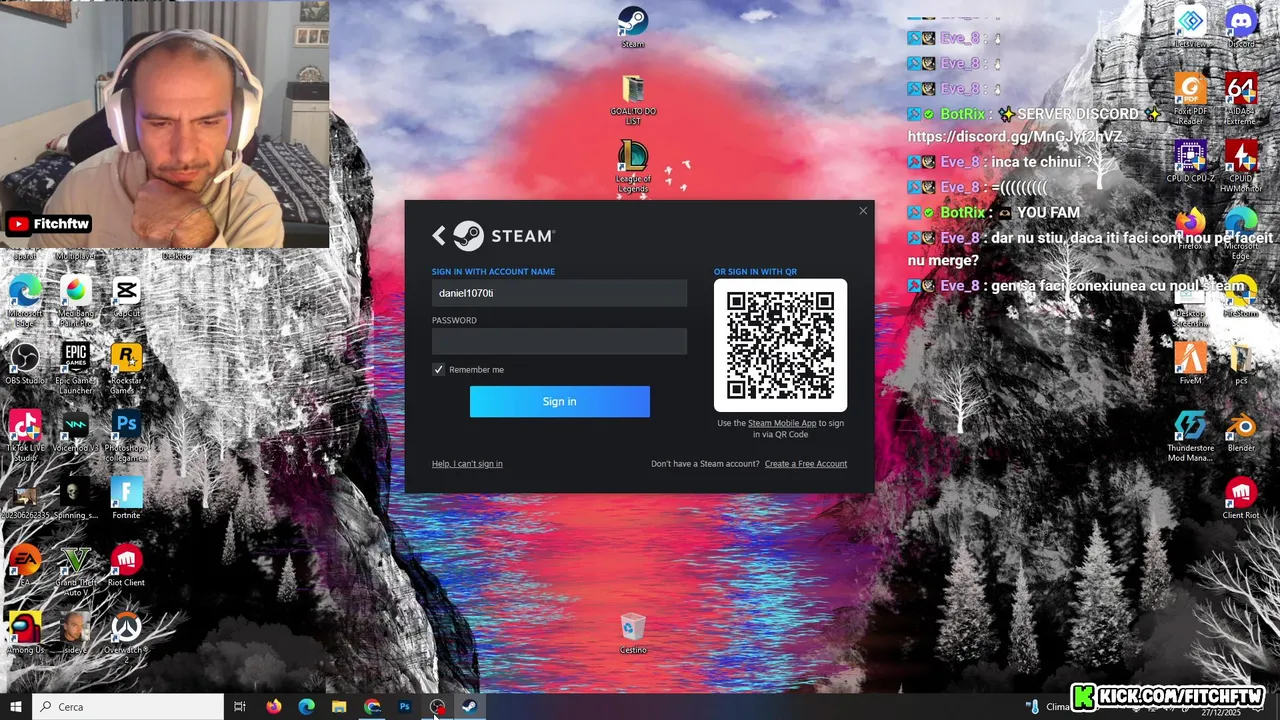Switch to Photoshop on the taskbar

(x=405, y=707)
